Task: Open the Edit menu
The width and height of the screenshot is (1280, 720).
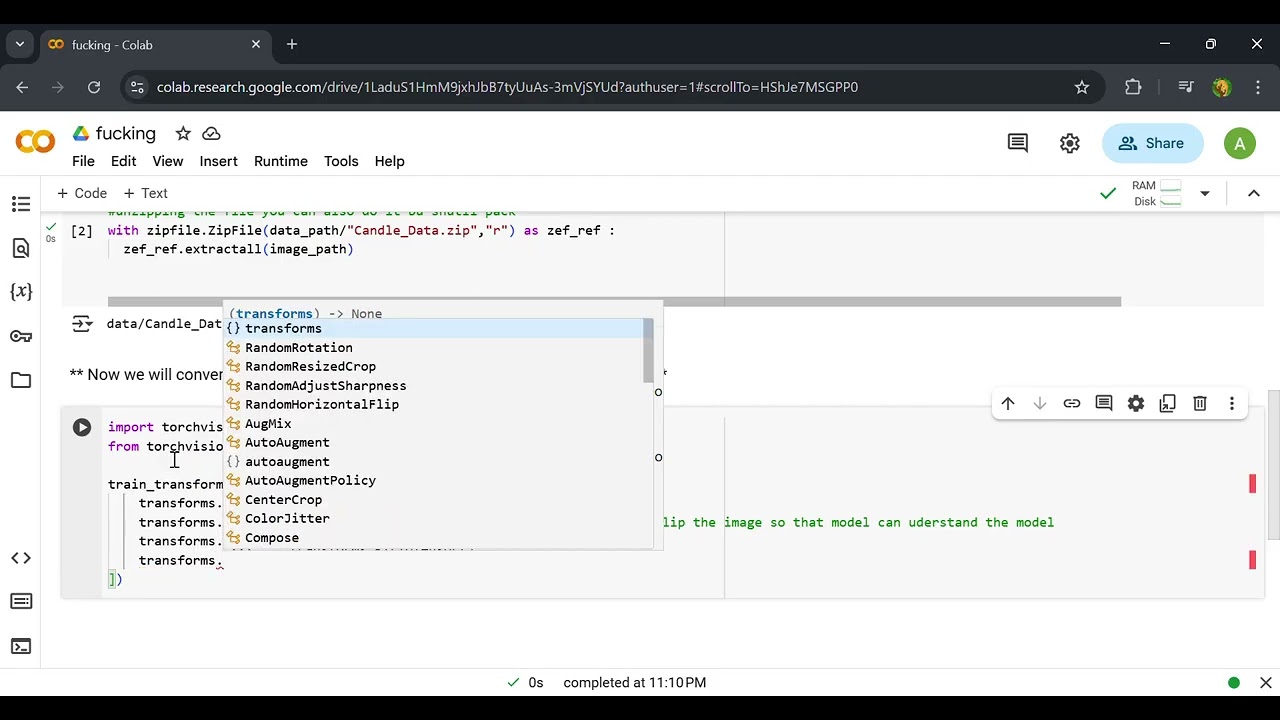Action: pos(123,161)
